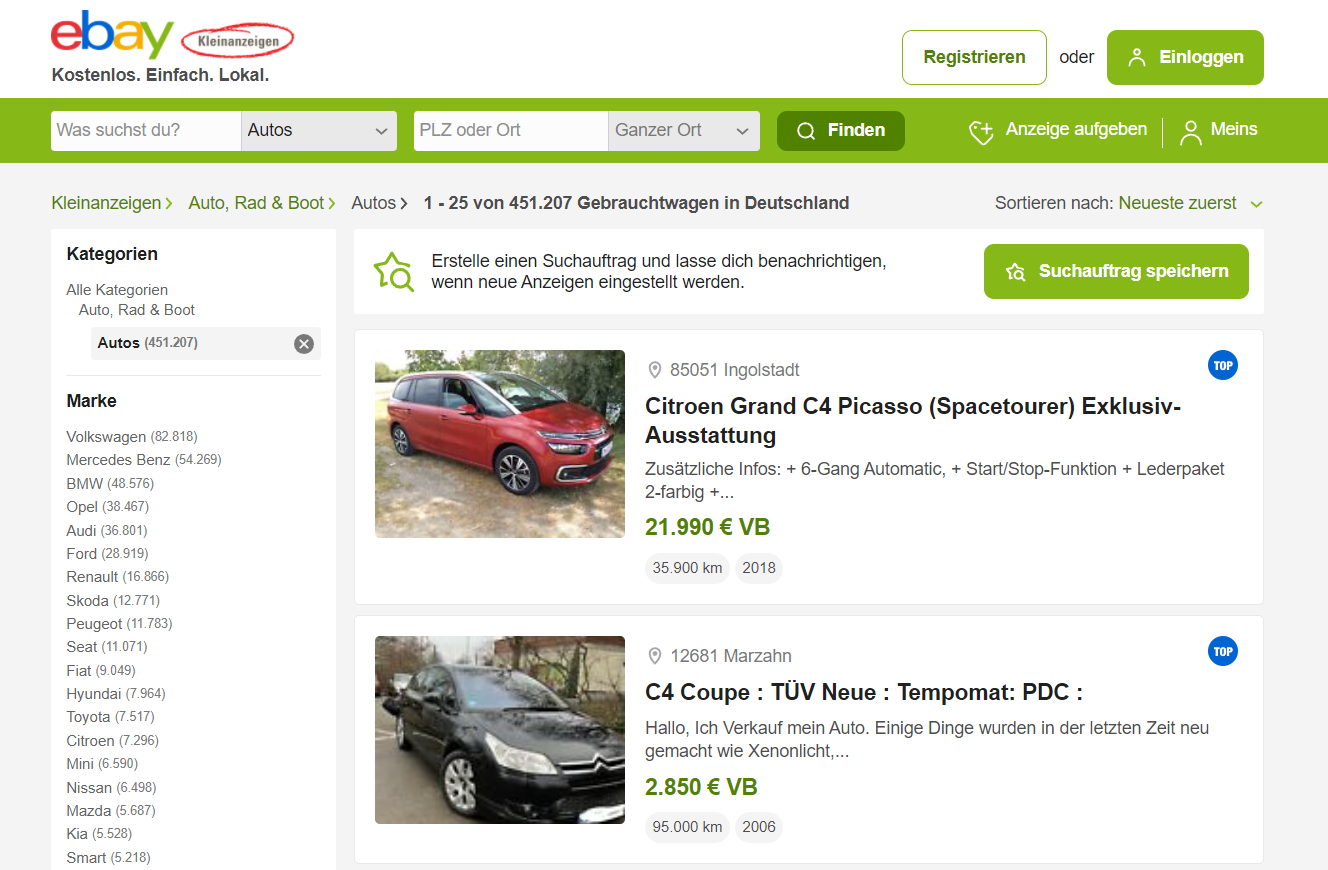Open C4 Coupe TÜV Neue listing title
The image size is (1328, 870).
click(x=864, y=693)
